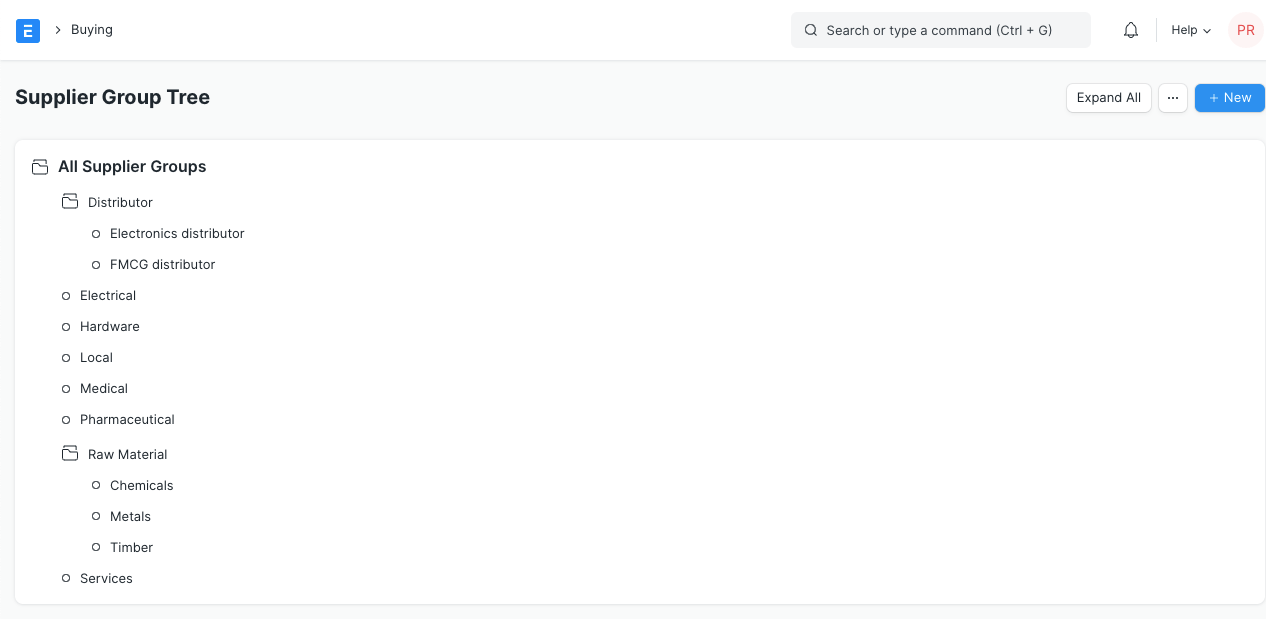Image resolution: width=1266 pixels, height=619 pixels.
Task: Select the Hardware circle node icon
Action: click(66, 327)
